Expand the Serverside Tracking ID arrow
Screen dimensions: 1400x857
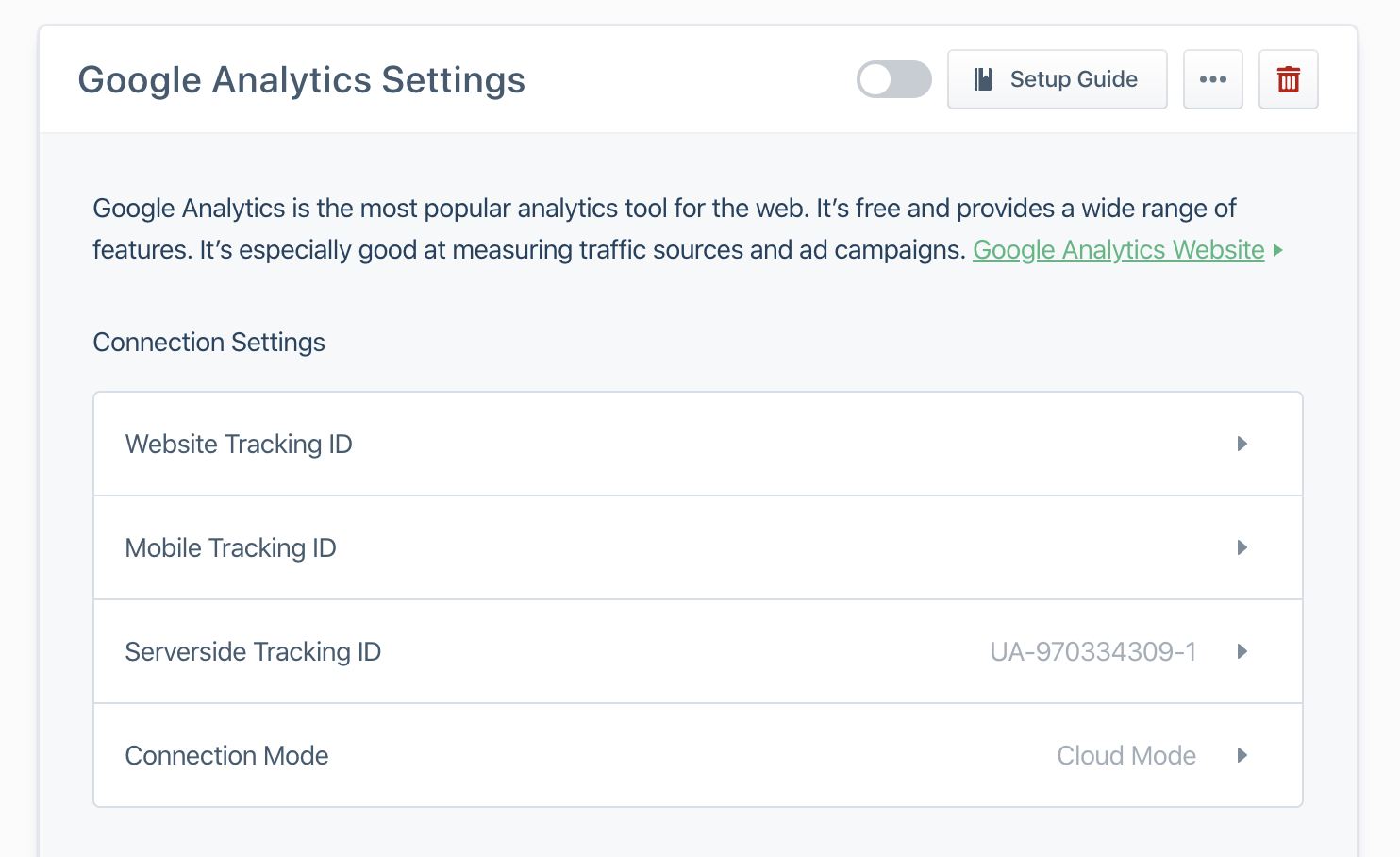1242,651
